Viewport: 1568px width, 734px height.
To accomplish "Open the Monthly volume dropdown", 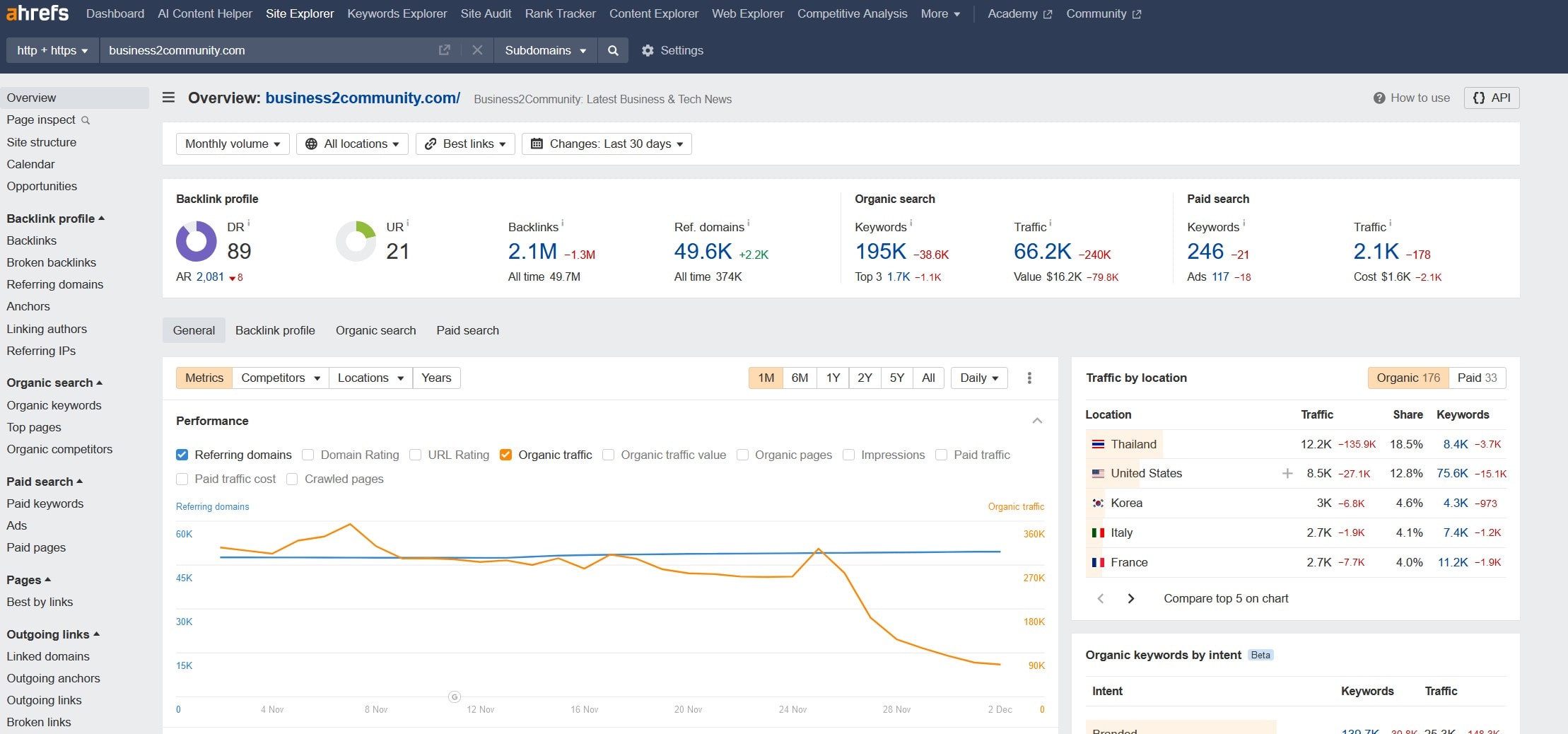I will (233, 144).
